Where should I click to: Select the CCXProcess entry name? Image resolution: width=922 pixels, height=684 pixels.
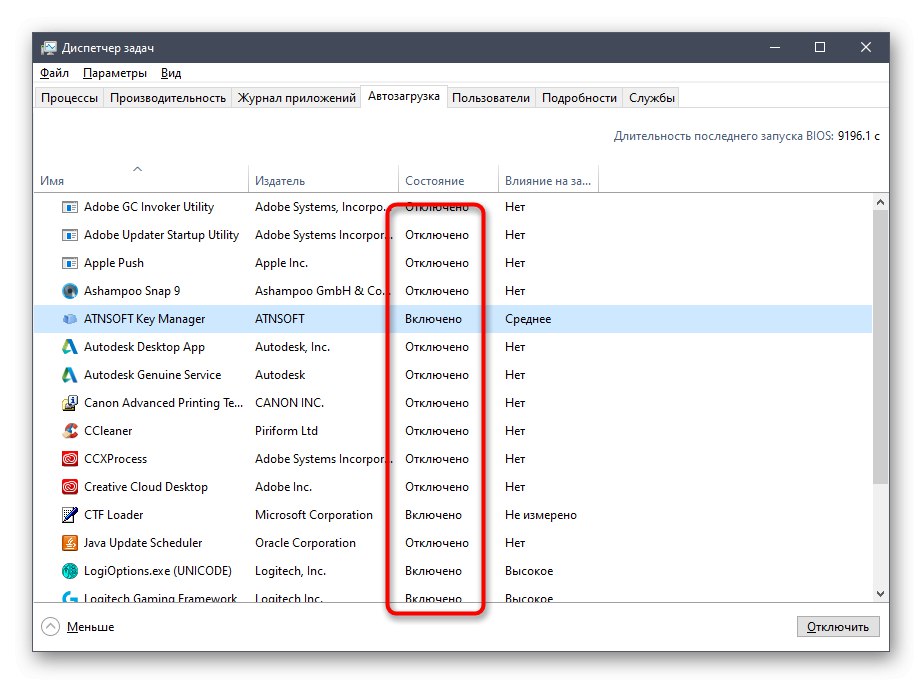tap(115, 459)
